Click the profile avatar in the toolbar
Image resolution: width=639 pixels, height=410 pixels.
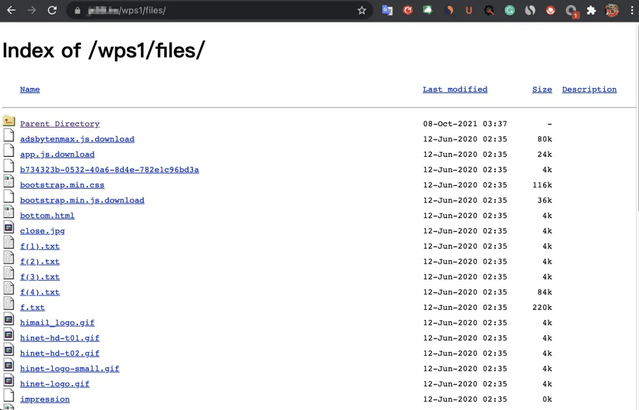click(x=611, y=11)
